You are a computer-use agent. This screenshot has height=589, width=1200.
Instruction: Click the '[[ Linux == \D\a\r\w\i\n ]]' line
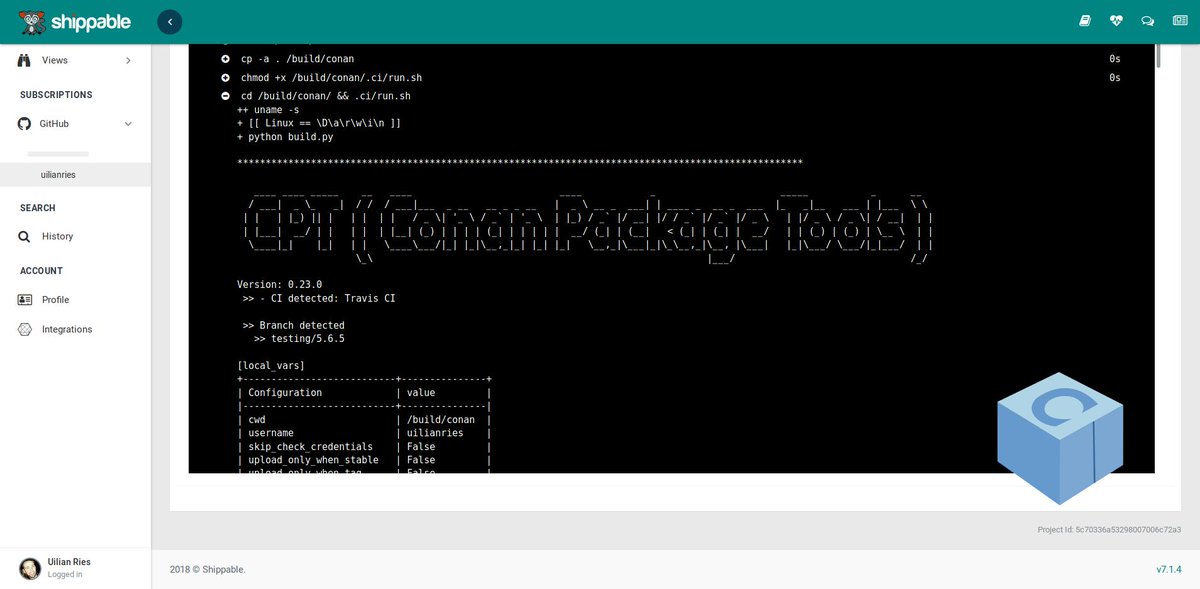pyautogui.click(x=319, y=123)
